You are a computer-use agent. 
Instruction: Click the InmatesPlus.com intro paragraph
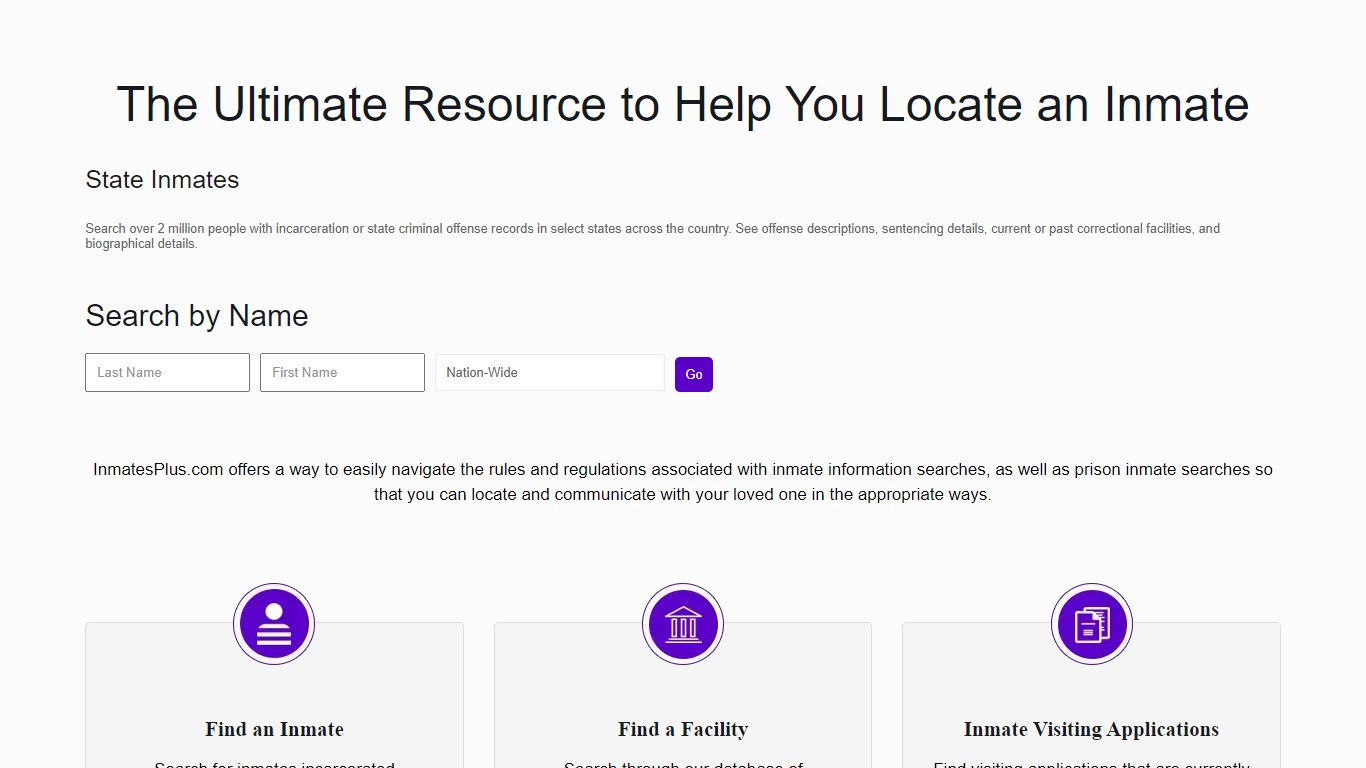click(683, 481)
